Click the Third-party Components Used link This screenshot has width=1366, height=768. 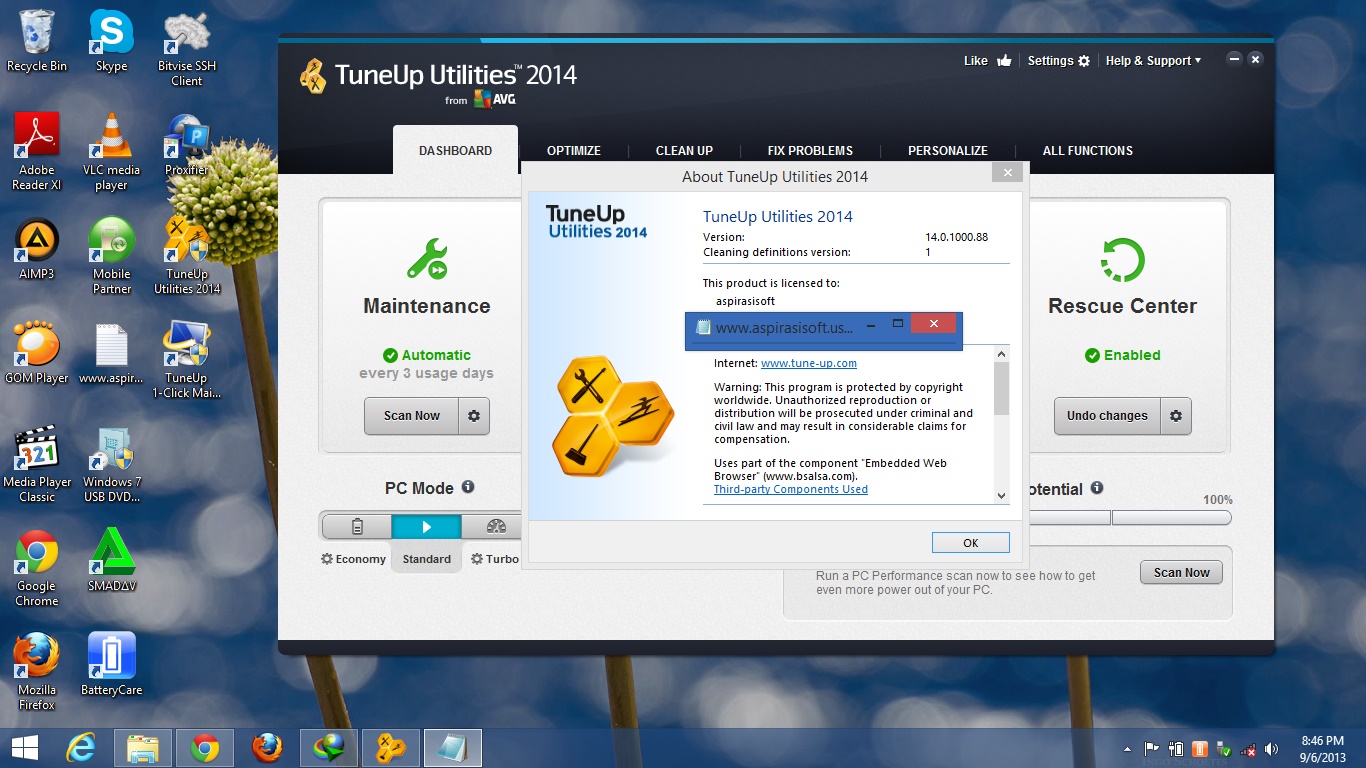click(x=790, y=489)
